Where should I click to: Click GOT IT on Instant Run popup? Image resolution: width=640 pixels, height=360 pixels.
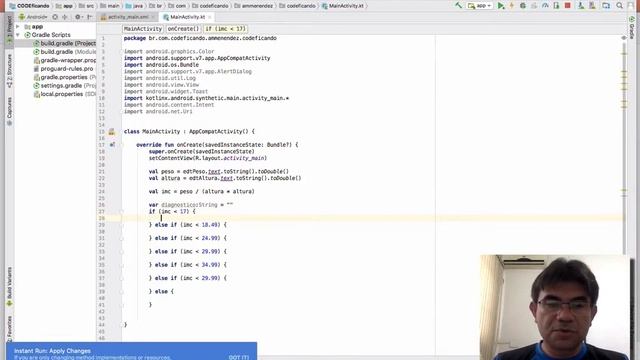click(x=239, y=357)
